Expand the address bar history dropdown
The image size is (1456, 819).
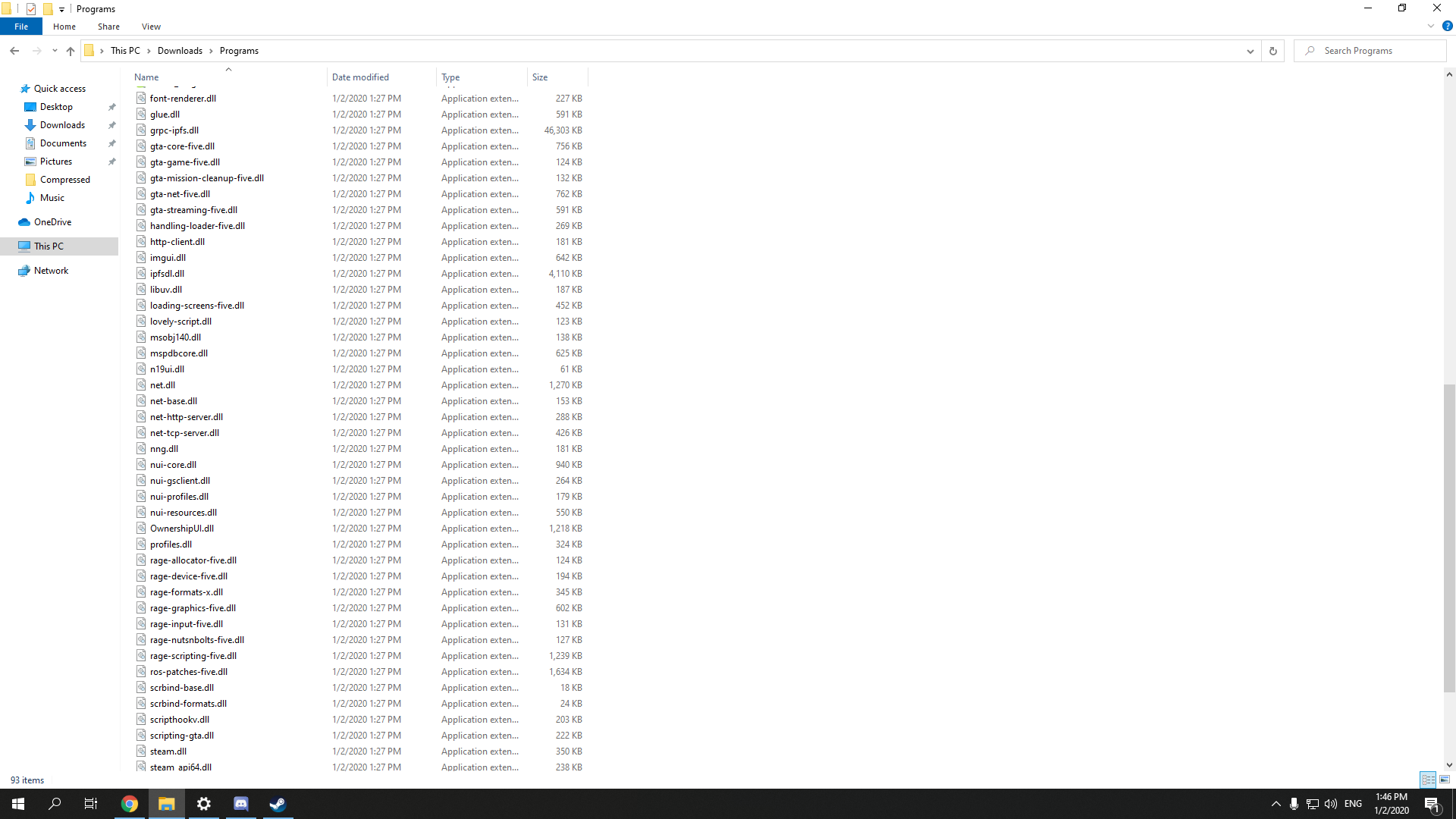pos(1250,51)
